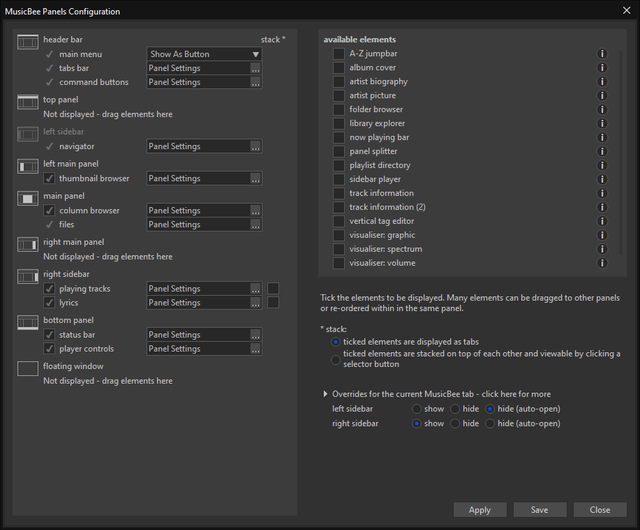Select stacked with selector button option
The image size is (640, 530).
coord(335,359)
